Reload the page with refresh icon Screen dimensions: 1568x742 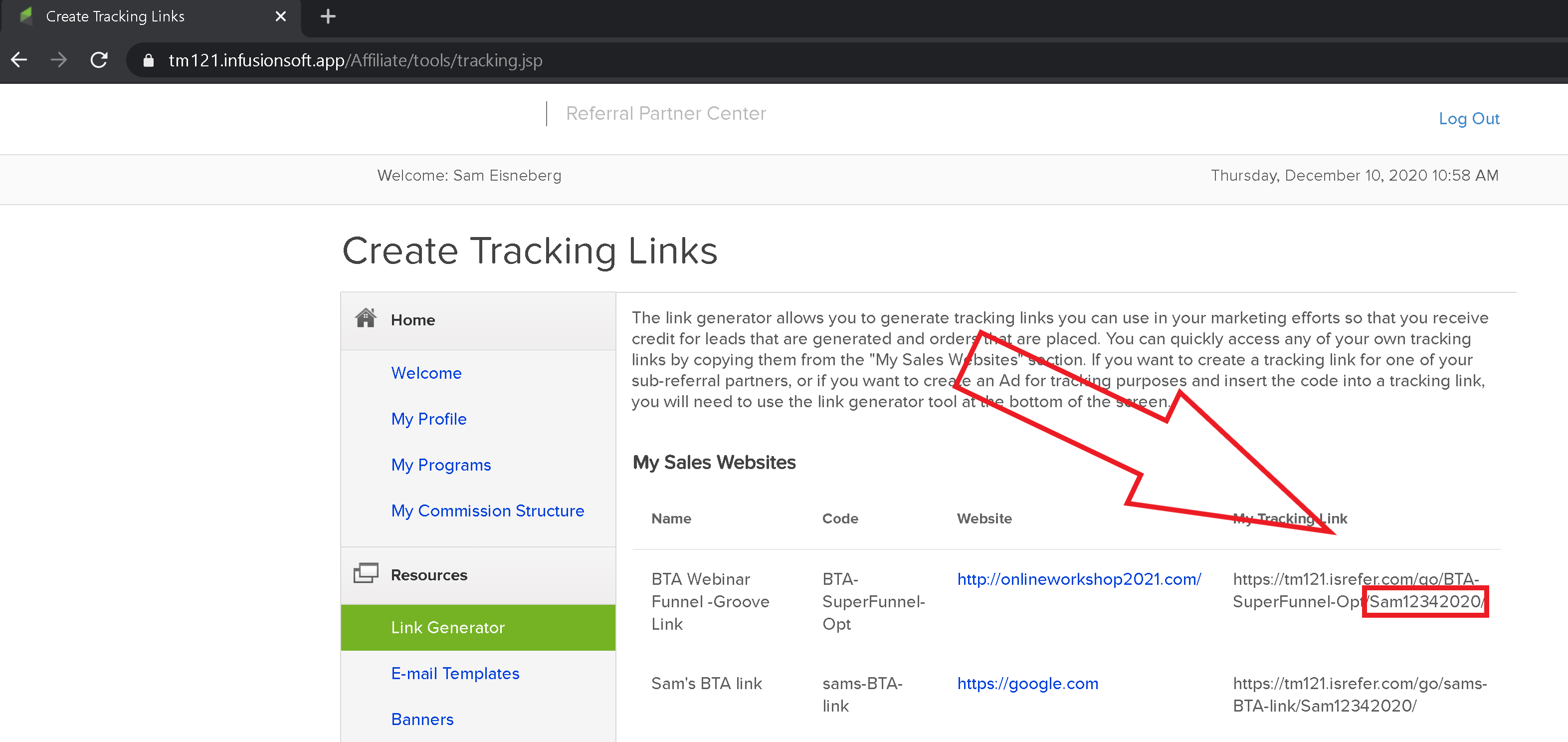point(99,60)
